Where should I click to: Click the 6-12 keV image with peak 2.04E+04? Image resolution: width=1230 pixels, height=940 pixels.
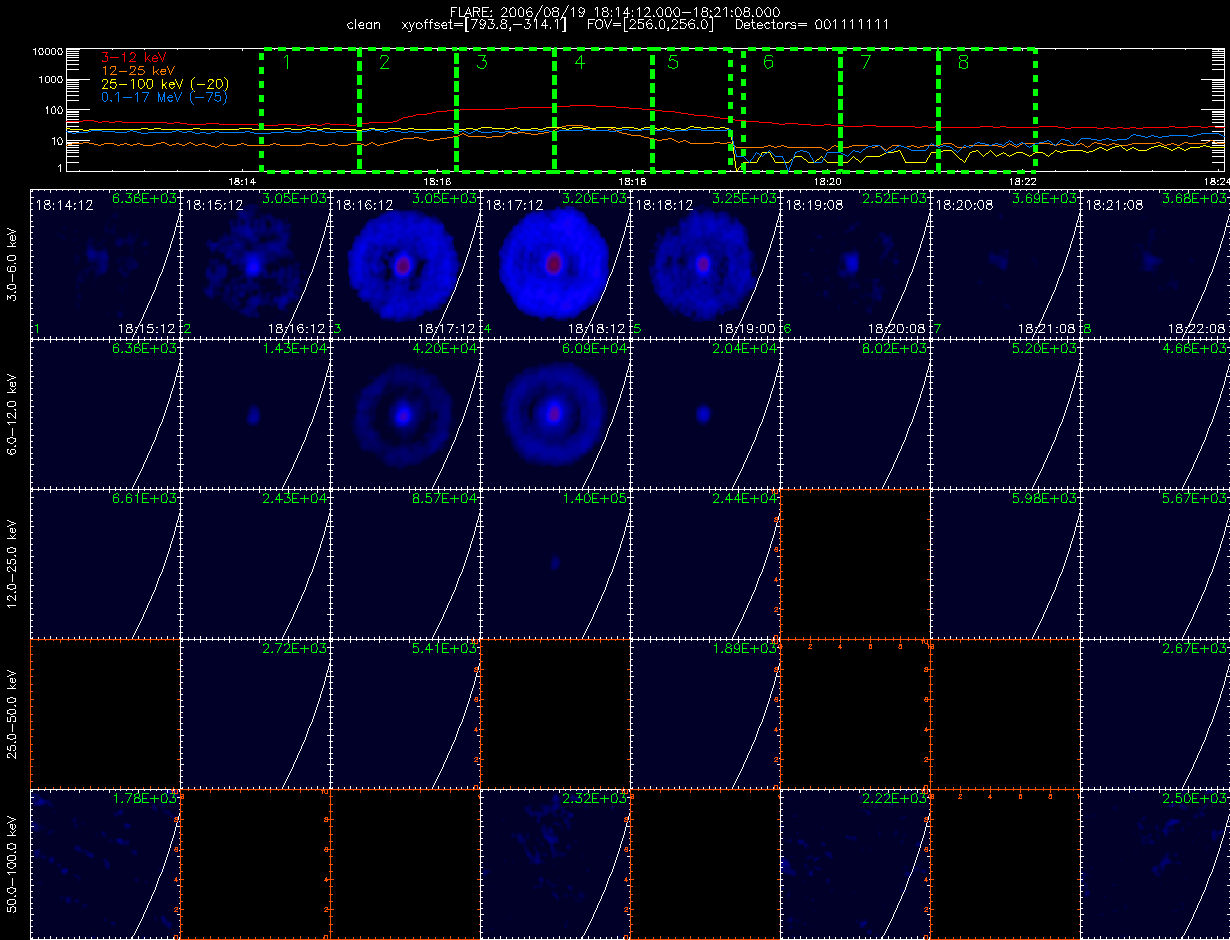[x=705, y=413]
